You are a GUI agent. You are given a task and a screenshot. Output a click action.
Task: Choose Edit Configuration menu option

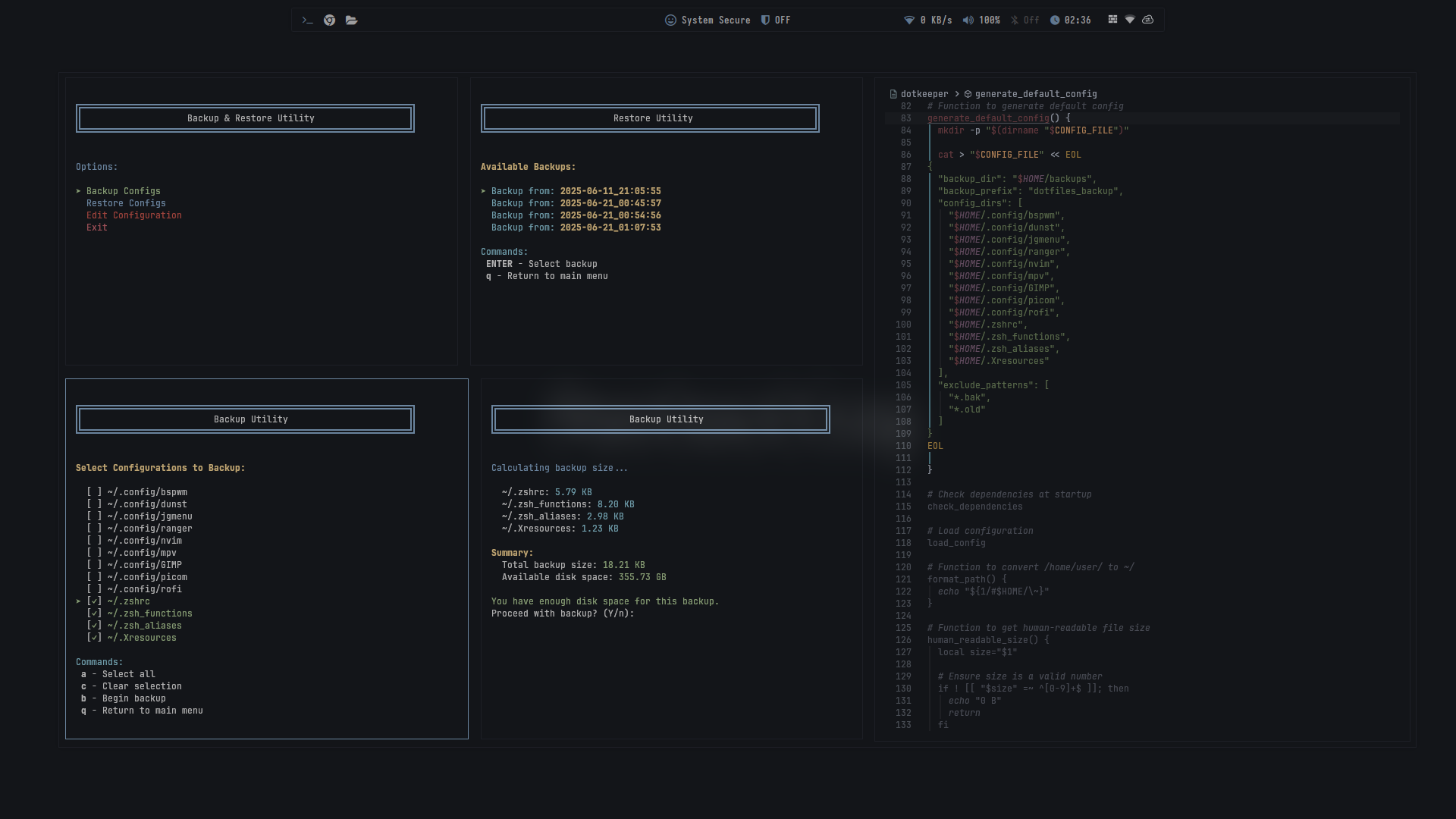coord(133,215)
